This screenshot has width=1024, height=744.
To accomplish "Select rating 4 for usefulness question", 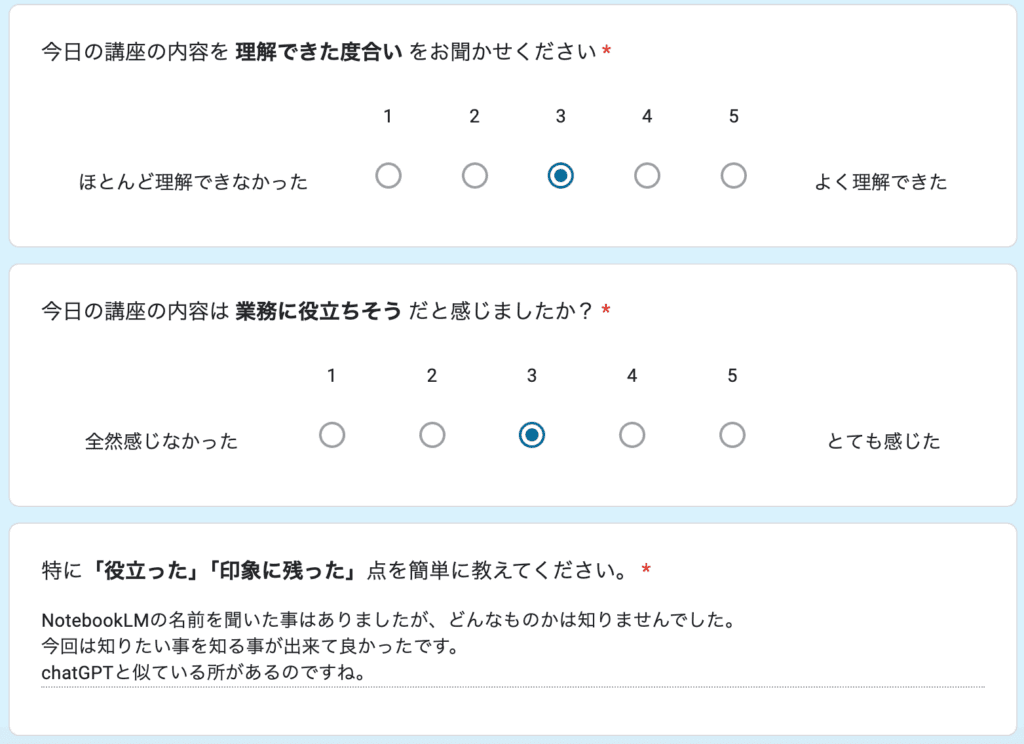I will pyautogui.click(x=632, y=435).
